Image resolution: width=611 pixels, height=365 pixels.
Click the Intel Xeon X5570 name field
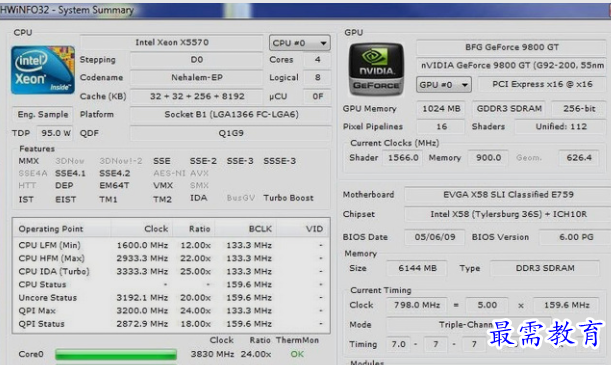coord(172,42)
